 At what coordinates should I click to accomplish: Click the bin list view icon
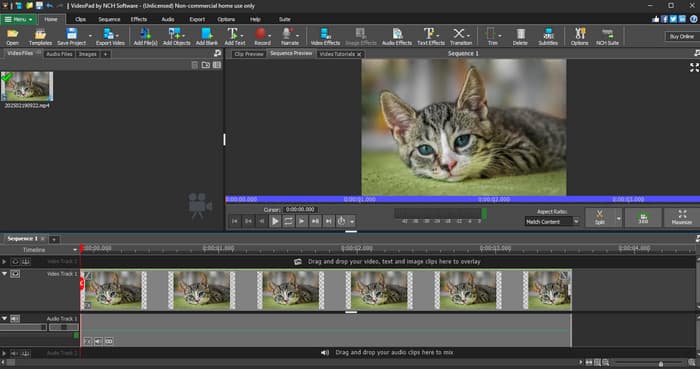[217, 65]
